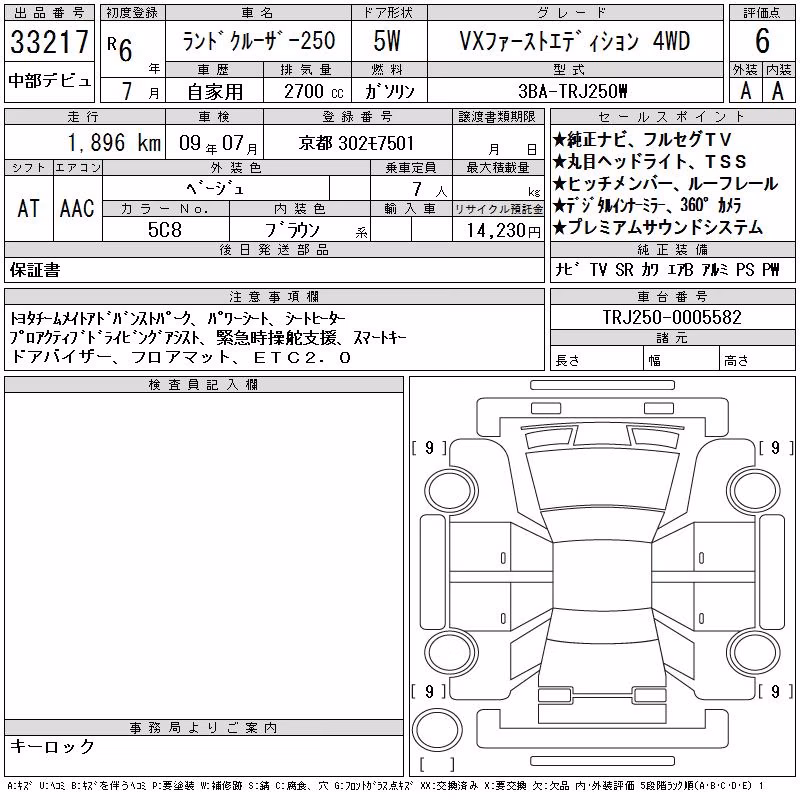Click the roof panel in the car diagram
The height and width of the screenshot is (800, 800).
[602, 576]
